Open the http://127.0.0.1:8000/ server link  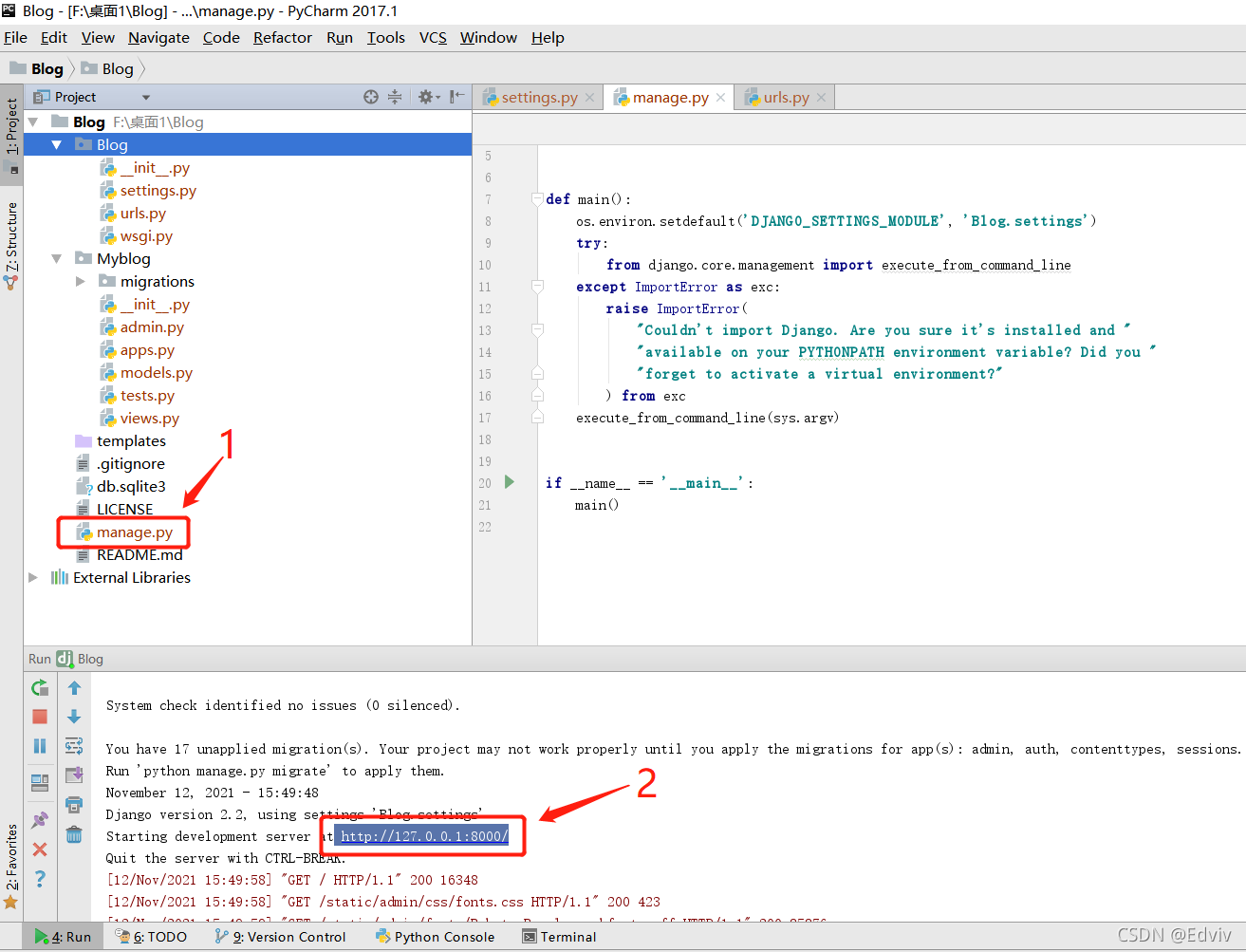coord(424,836)
